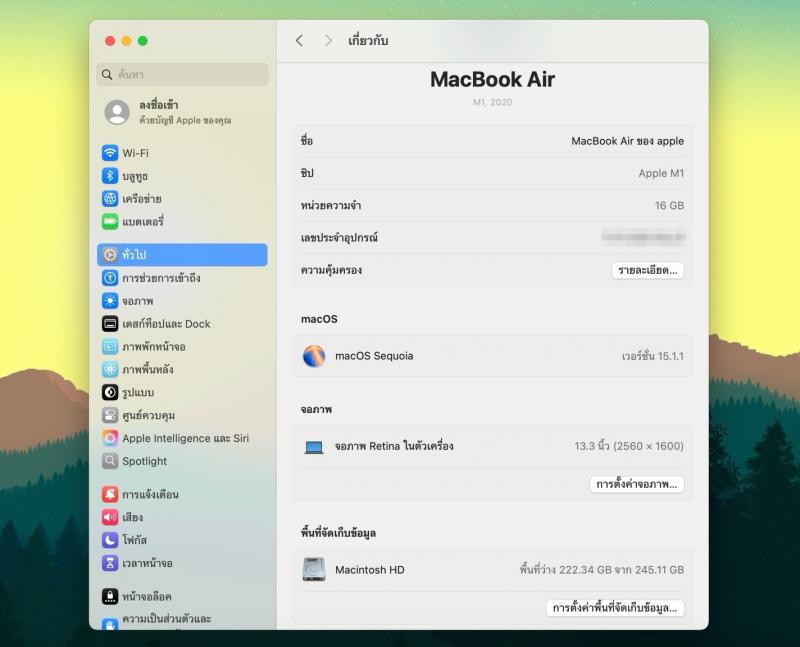Screen dimensions: 800x647
Task: Open Screen Time (เวลาหน้าจอ) hourglass icon
Action: [110, 563]
